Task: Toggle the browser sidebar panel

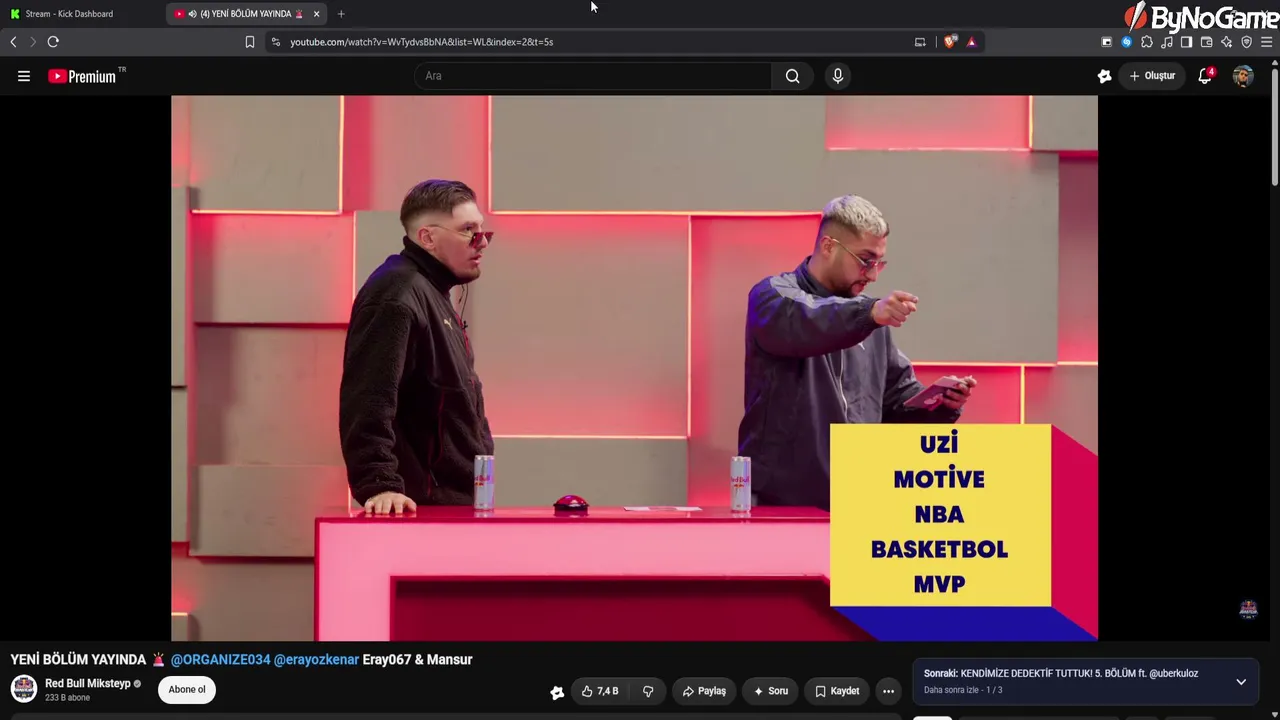Action: tap(1186, 42)
